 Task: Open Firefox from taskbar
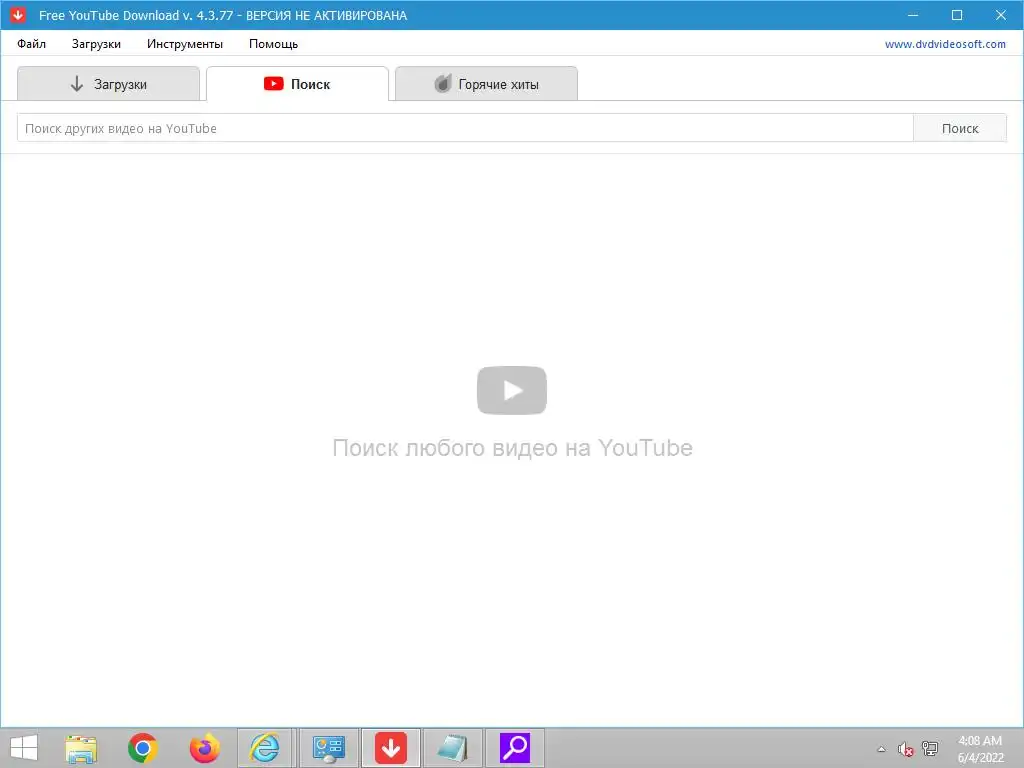[204, 748]
